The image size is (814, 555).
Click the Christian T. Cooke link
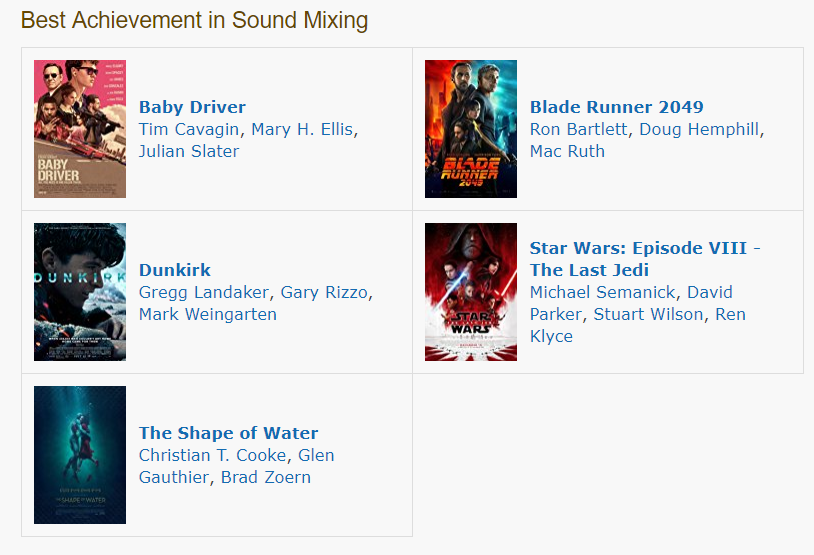pyautogui.click(x=212, y=455)
